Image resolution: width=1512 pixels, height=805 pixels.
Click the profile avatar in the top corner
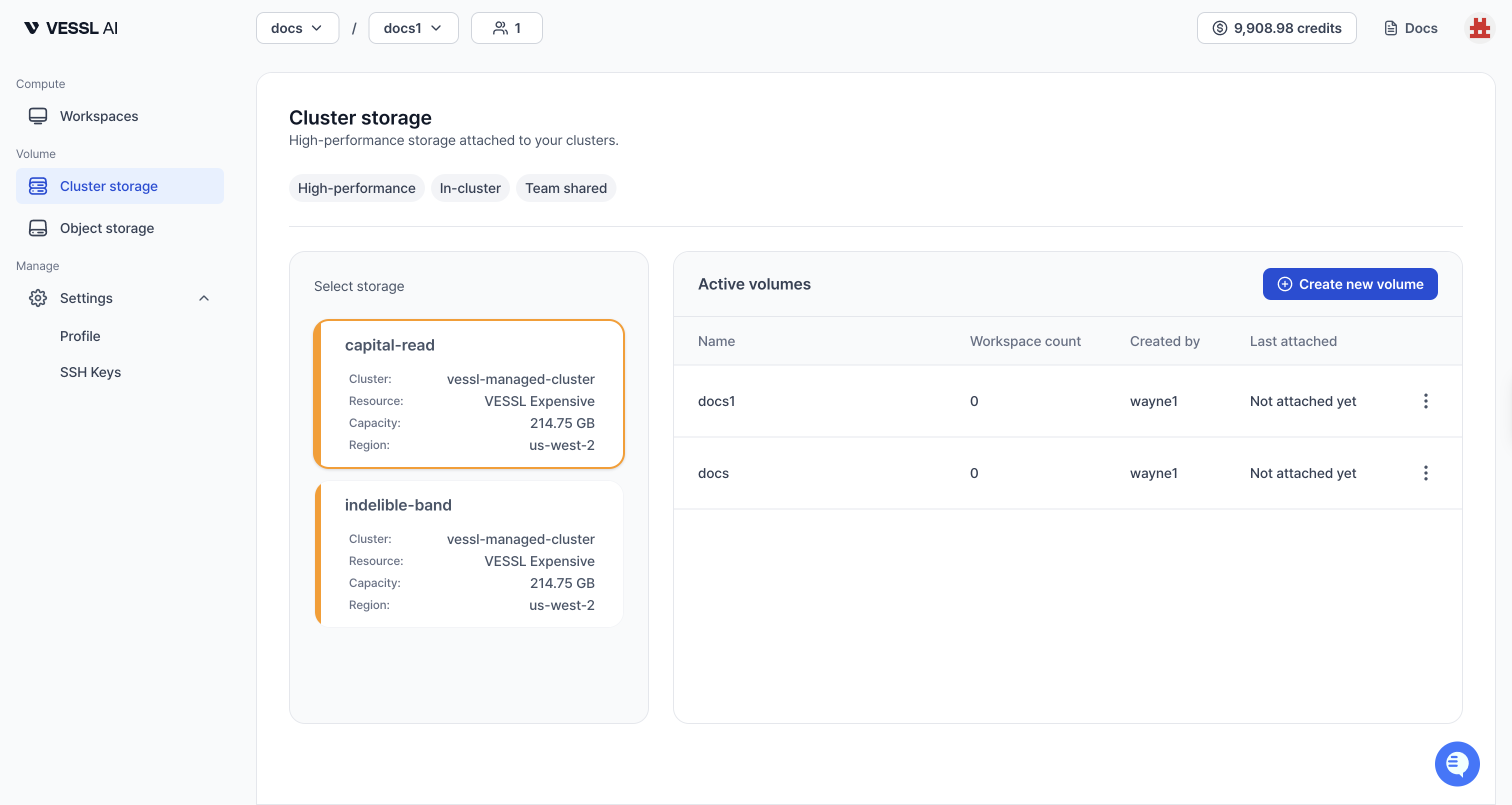1479,27
